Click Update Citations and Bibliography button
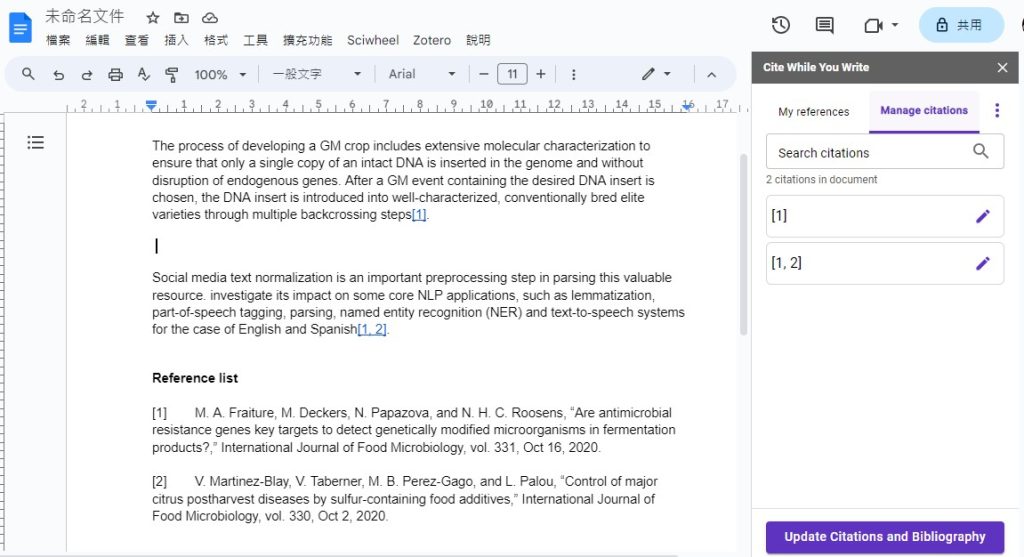The image size is (1024, 557). [885, 537]
